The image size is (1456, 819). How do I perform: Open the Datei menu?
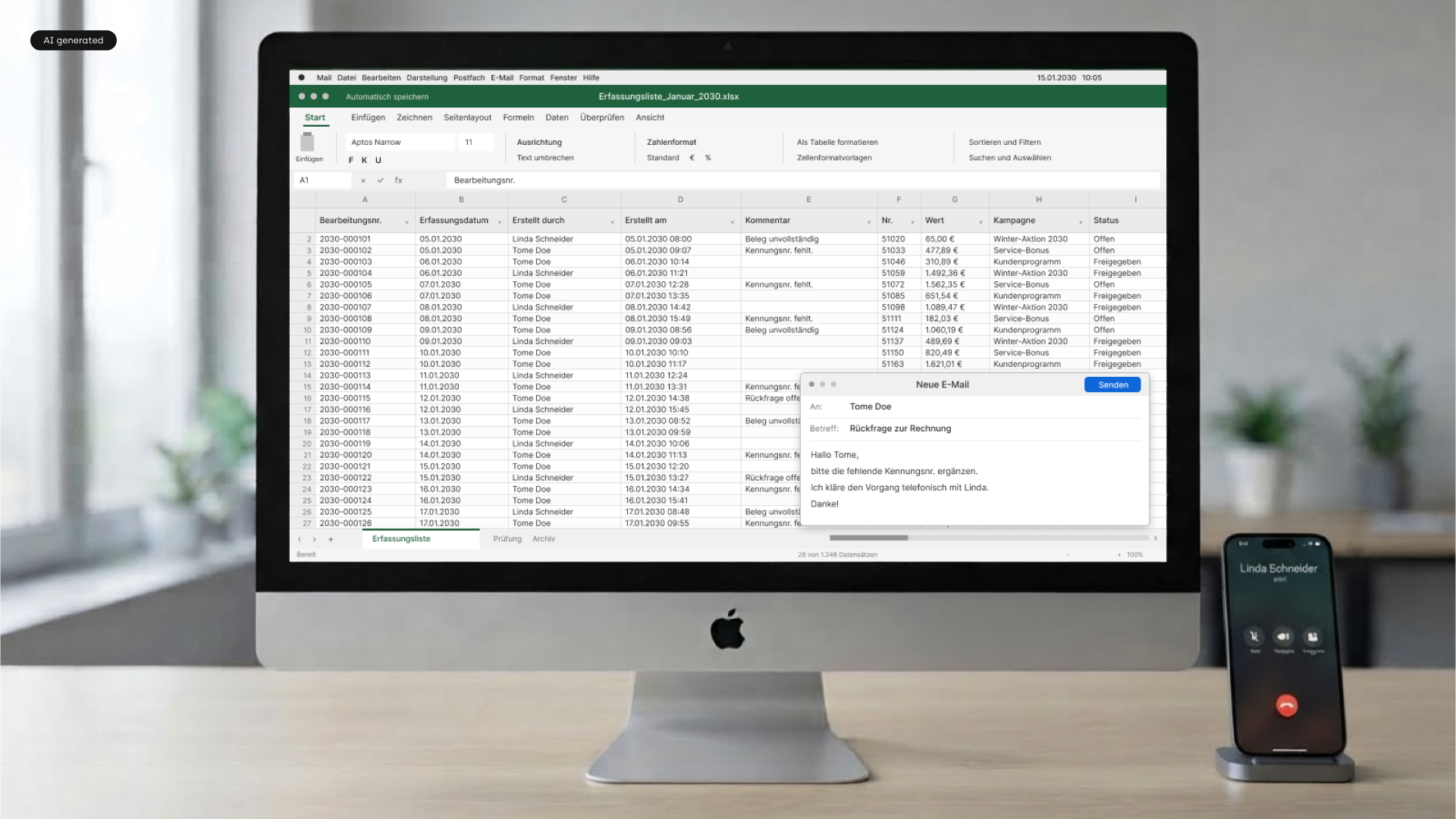pyautogui.click(x=347, y=77)
